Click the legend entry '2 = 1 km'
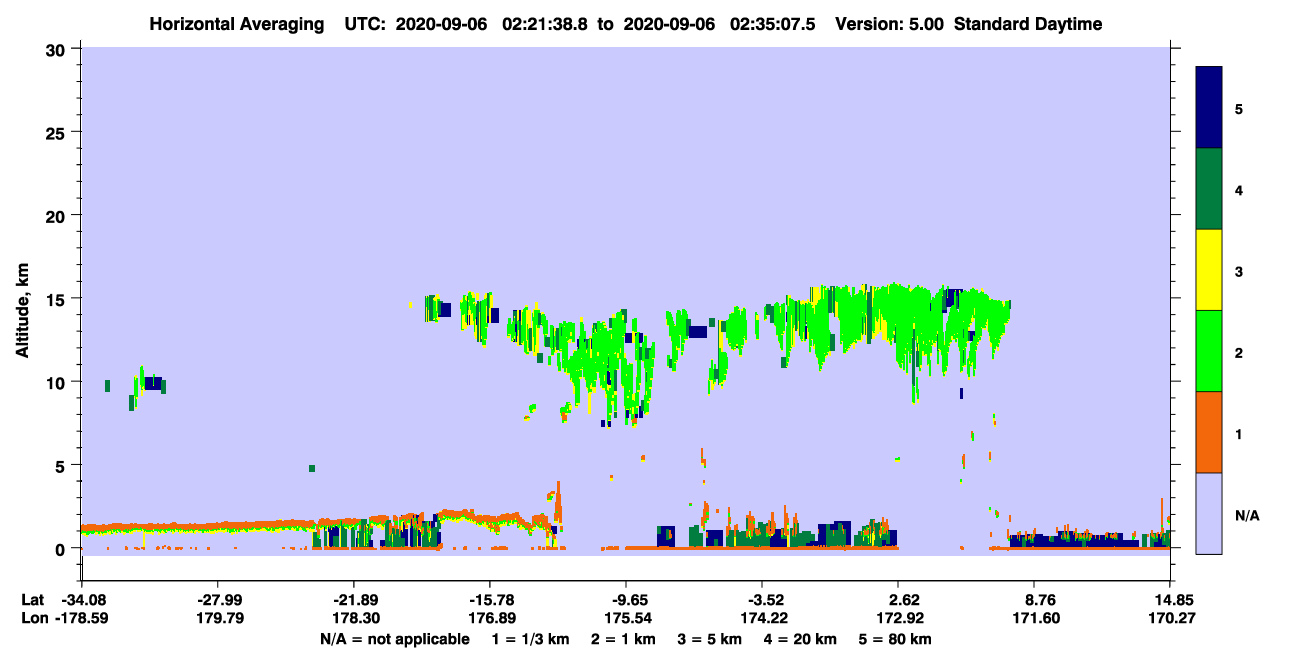The width and height of the screenshot is (1300, 667). coord(623,639)
